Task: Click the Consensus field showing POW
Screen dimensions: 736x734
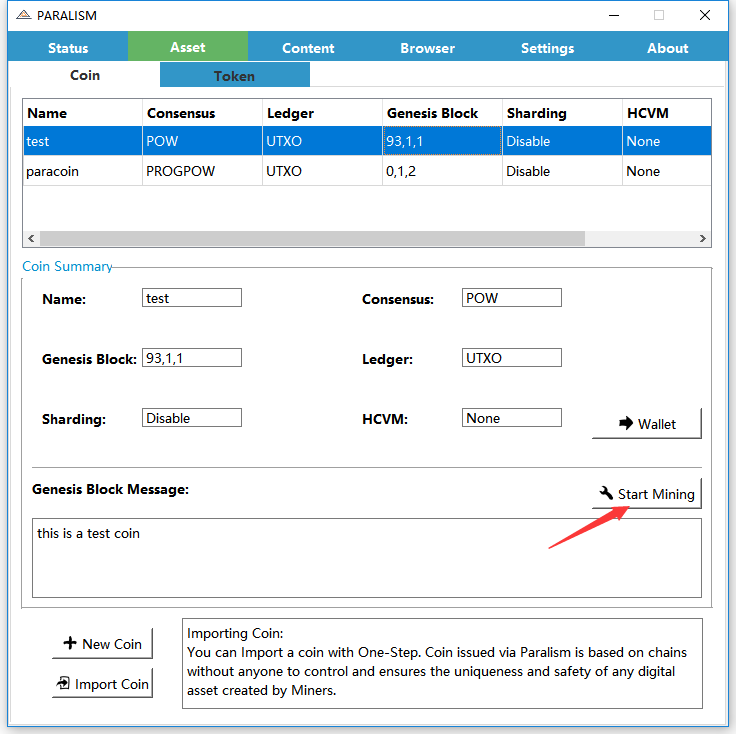Action: [x=512, y=298]
